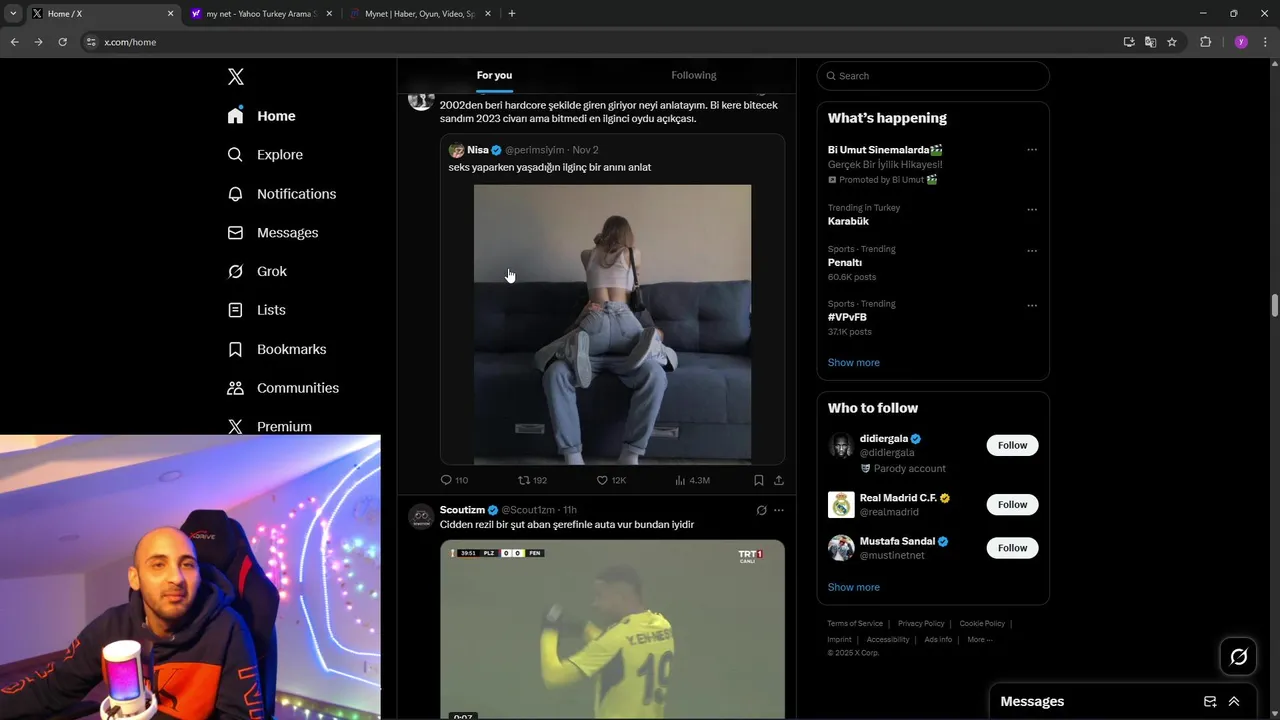This screenshot has width=1280, height=720.
Task: Open more options for Bi Umut trend
Action: [1032, 150]
